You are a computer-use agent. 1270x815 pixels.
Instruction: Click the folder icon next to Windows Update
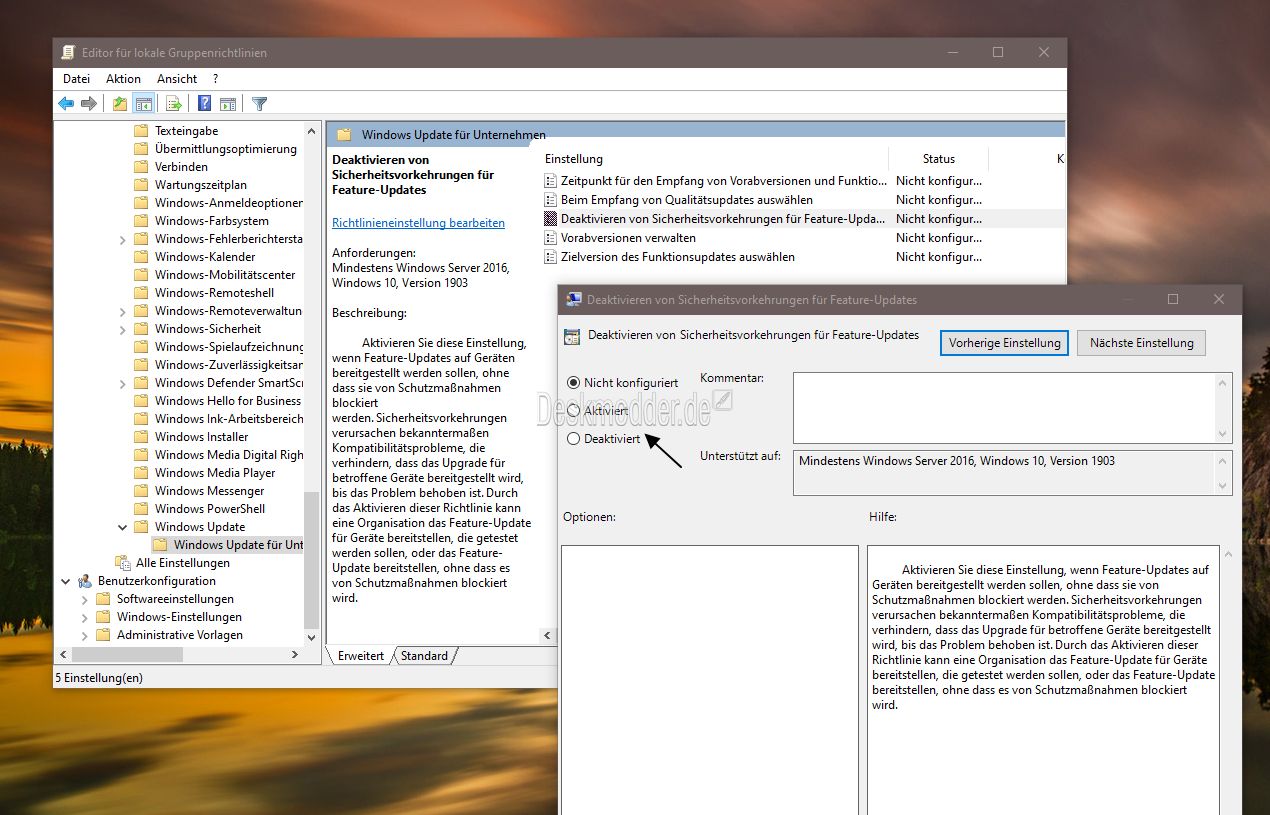141,527
